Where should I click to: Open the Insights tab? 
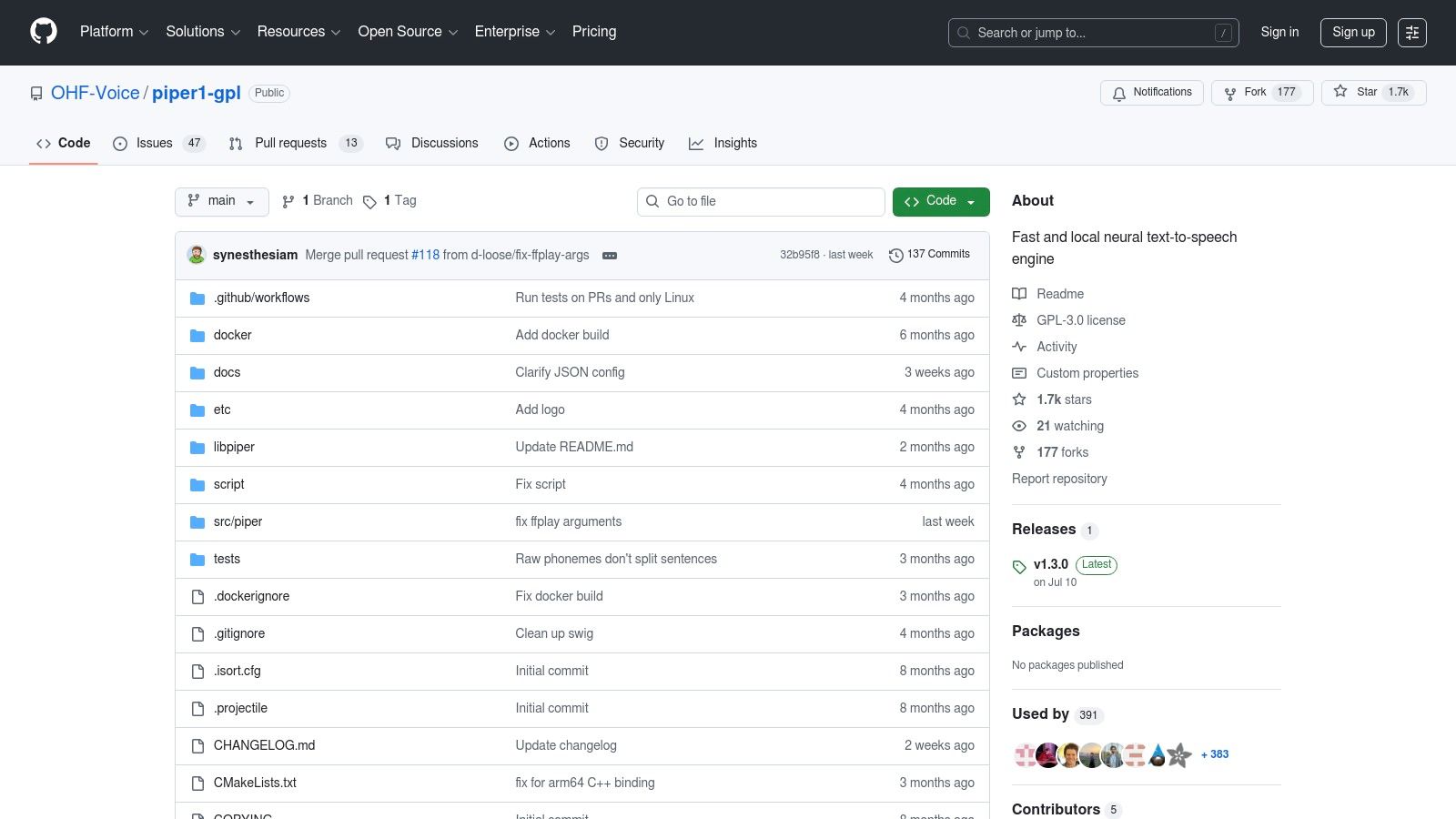(734, 144)
